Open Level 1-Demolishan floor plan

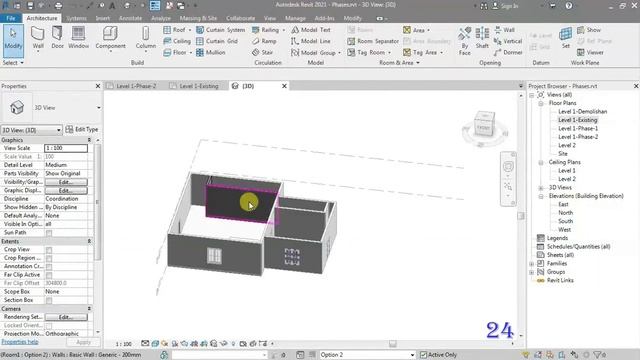point(582,111)
